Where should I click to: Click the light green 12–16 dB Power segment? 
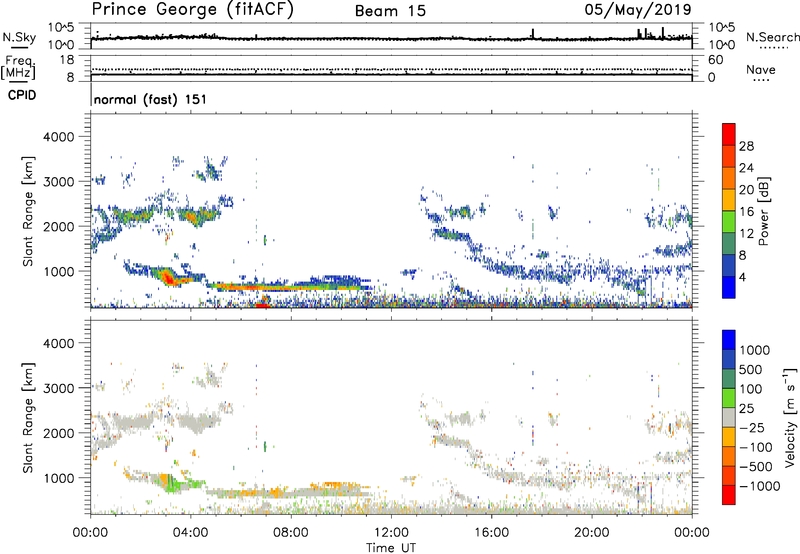(729, 221)
